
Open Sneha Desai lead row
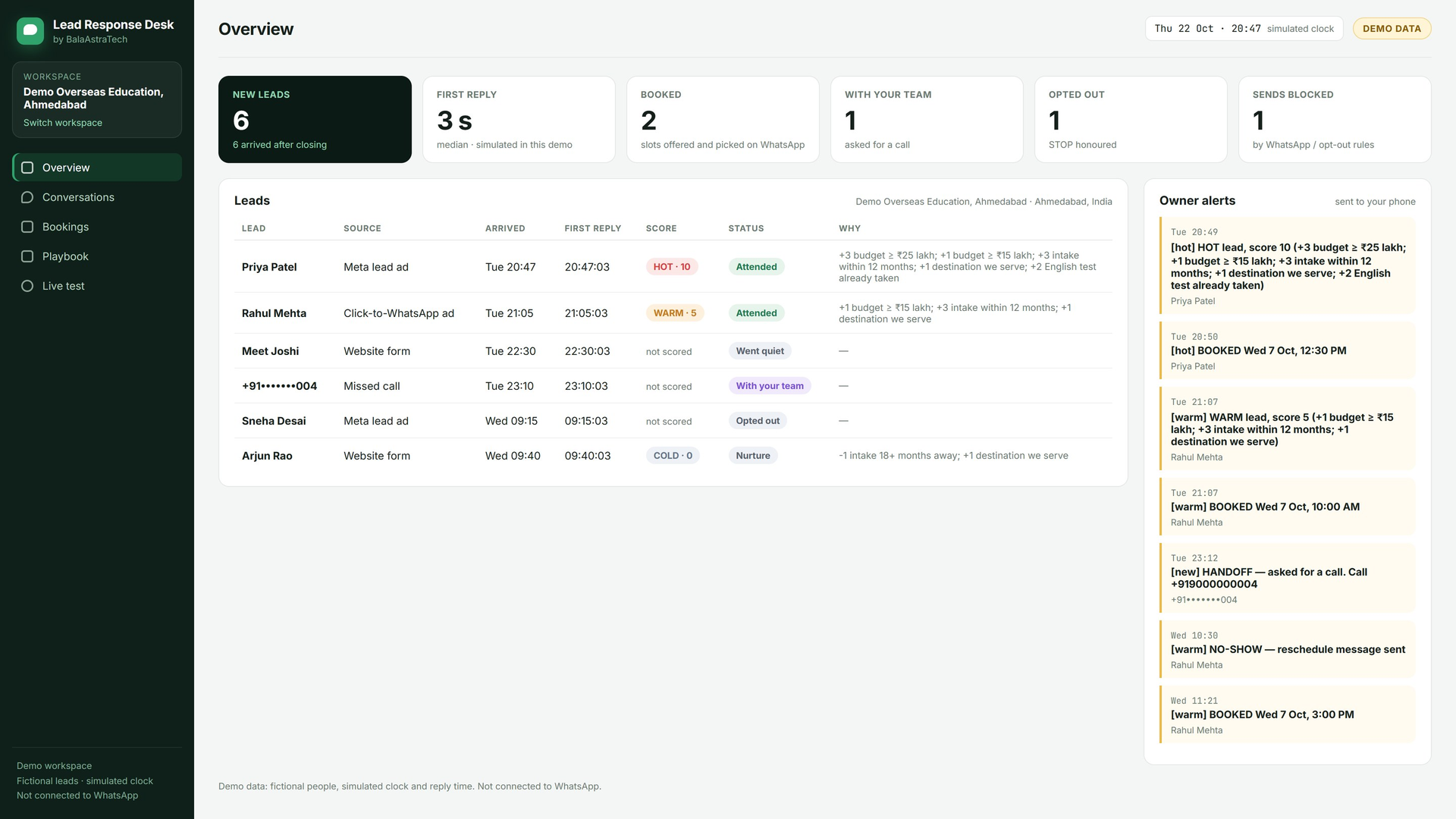(673, 421)
